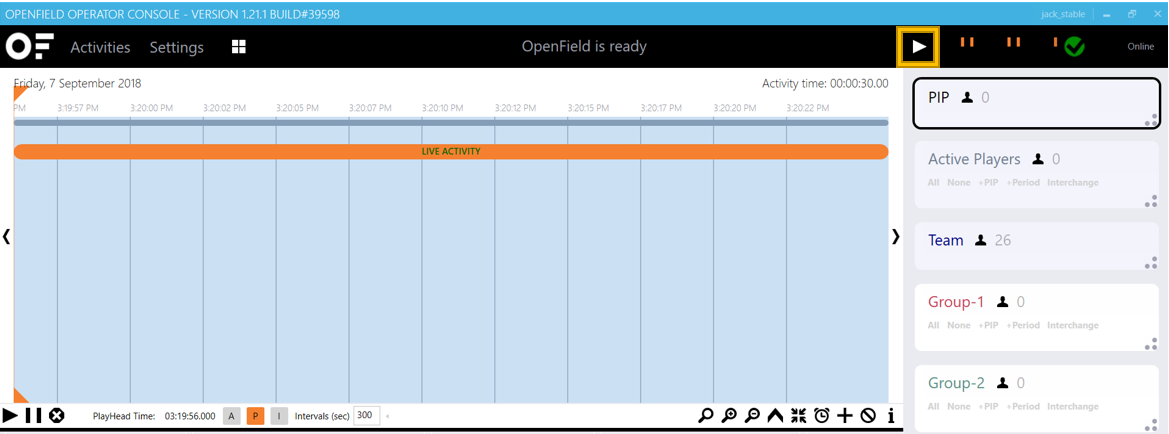
Task: Select the Team card
Action: [1036, 245]
